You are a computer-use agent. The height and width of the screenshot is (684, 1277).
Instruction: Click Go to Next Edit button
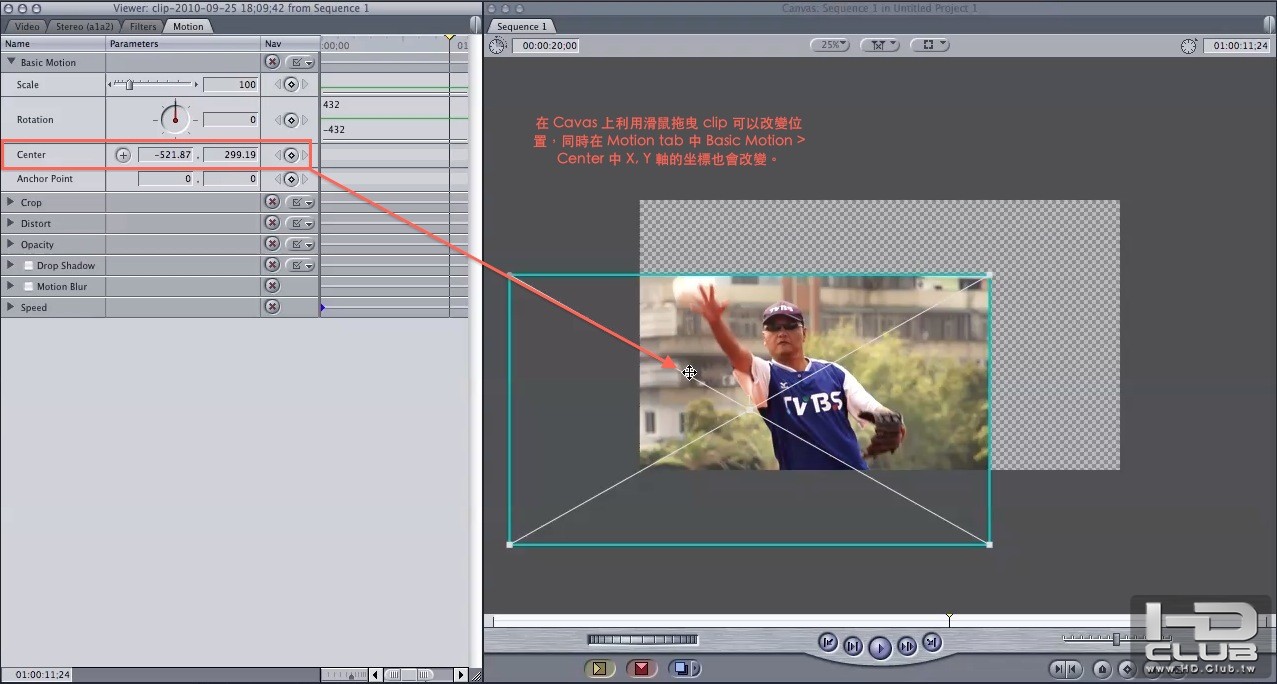931,642
